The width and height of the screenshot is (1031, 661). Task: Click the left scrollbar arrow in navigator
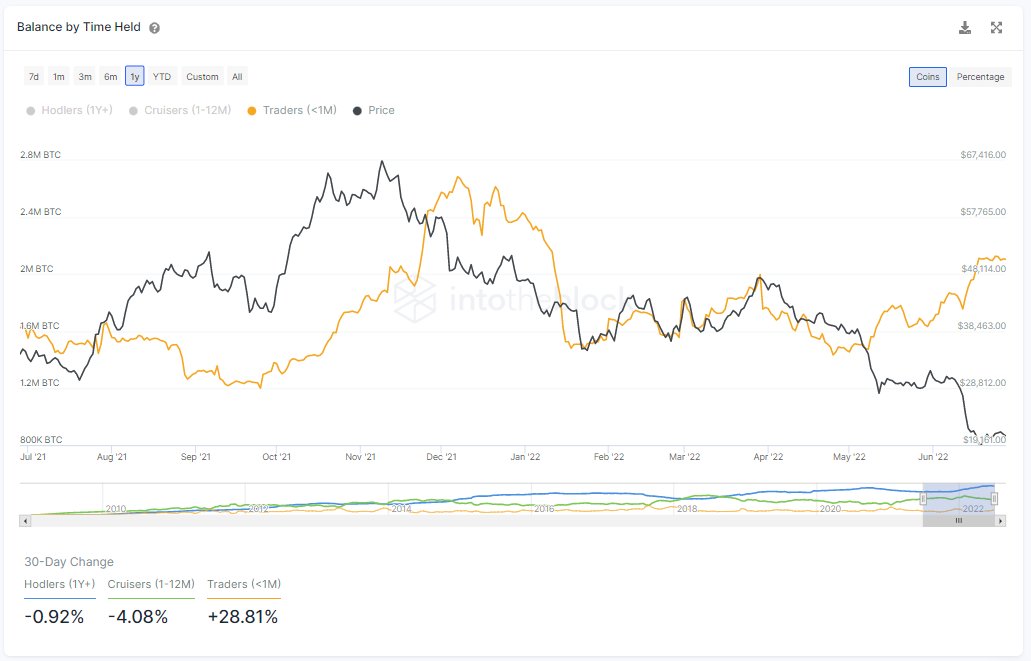point(25,521)
